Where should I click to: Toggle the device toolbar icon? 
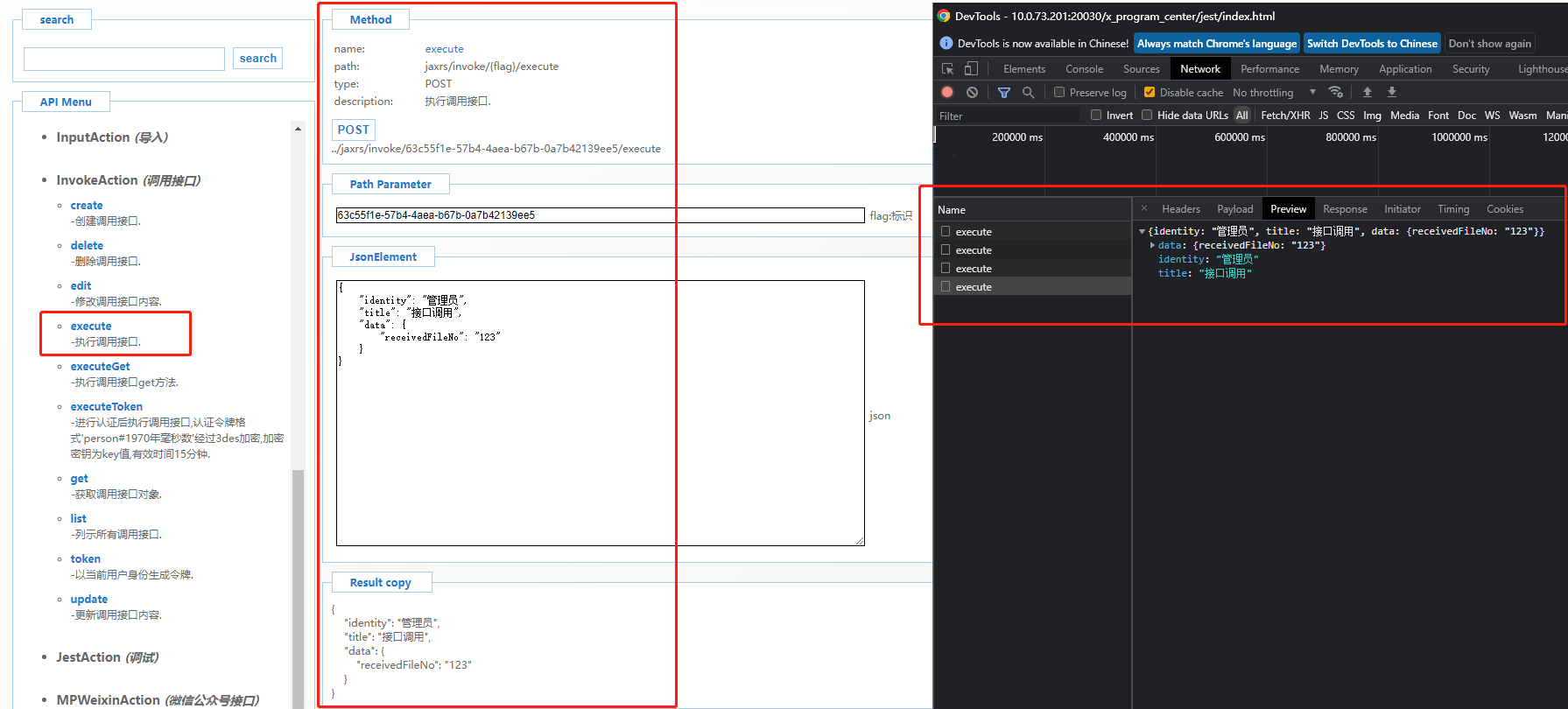[971, 69]
